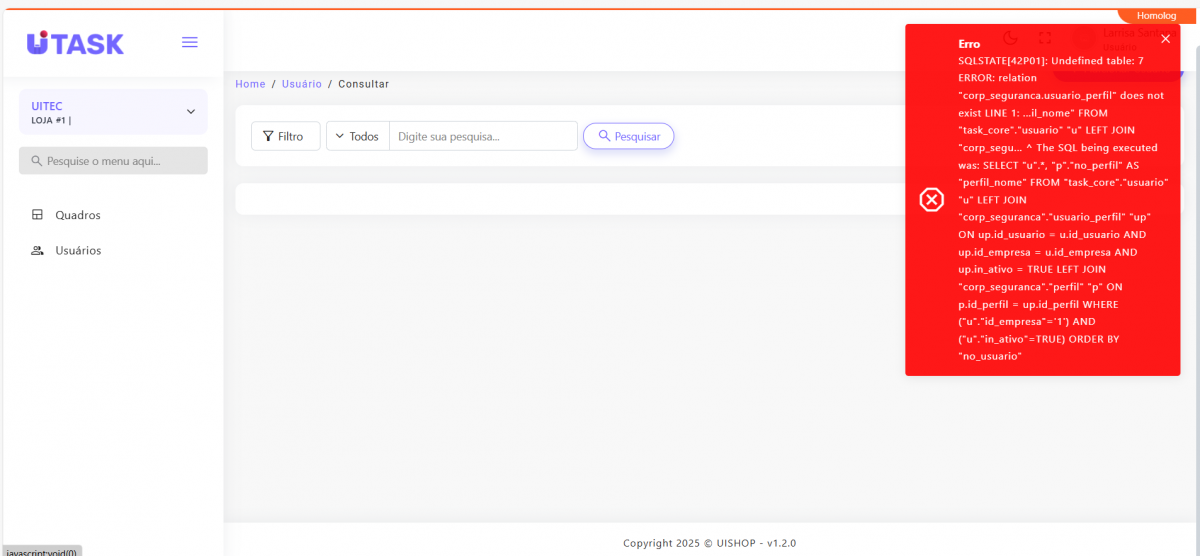Enter fullscreen via the expand icon
Screen dimensions: 1200x556
[x=1045, y=38]
